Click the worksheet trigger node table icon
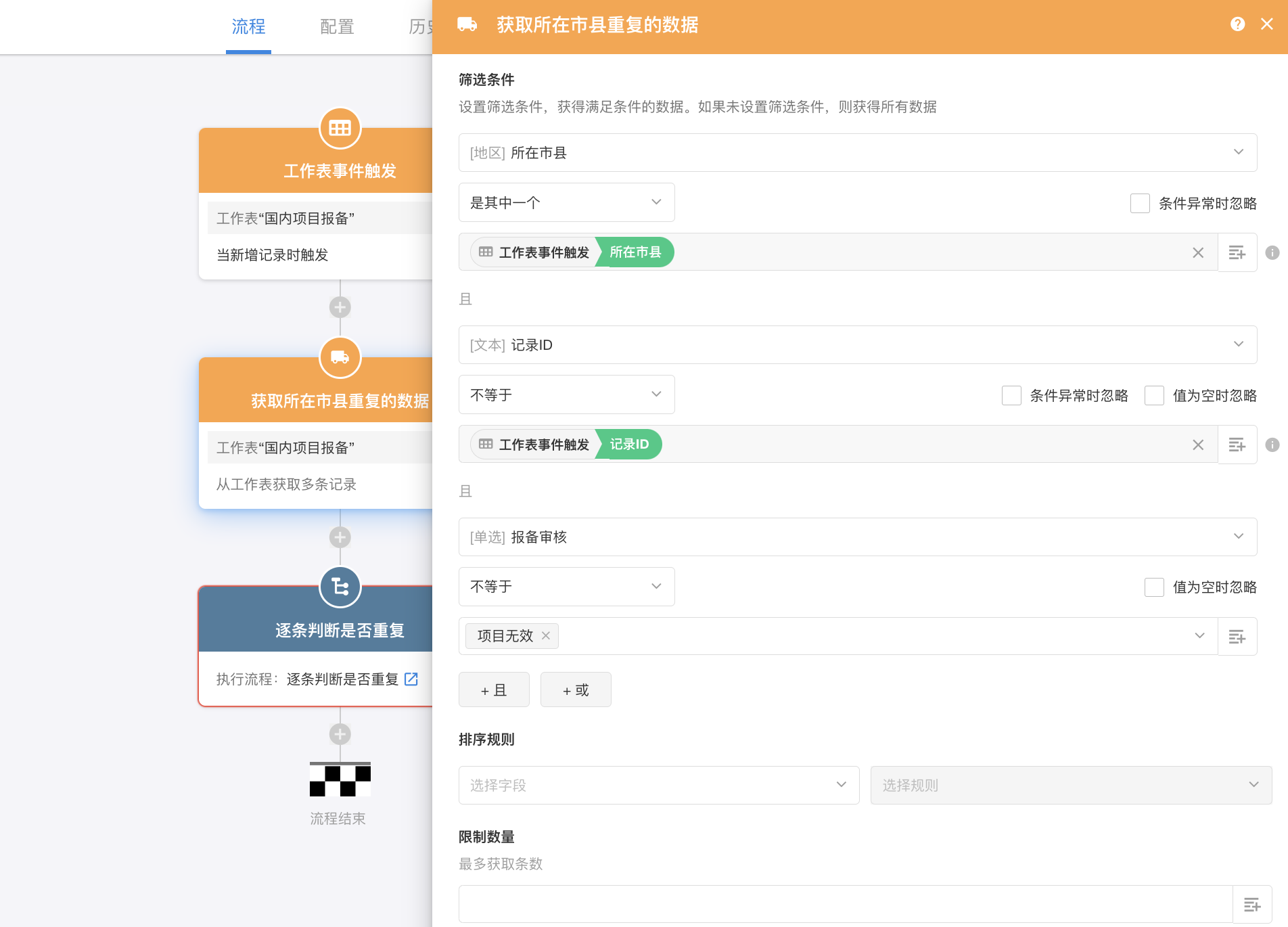This screenshot has height=927, width=1288. click(x=340, y=128)
